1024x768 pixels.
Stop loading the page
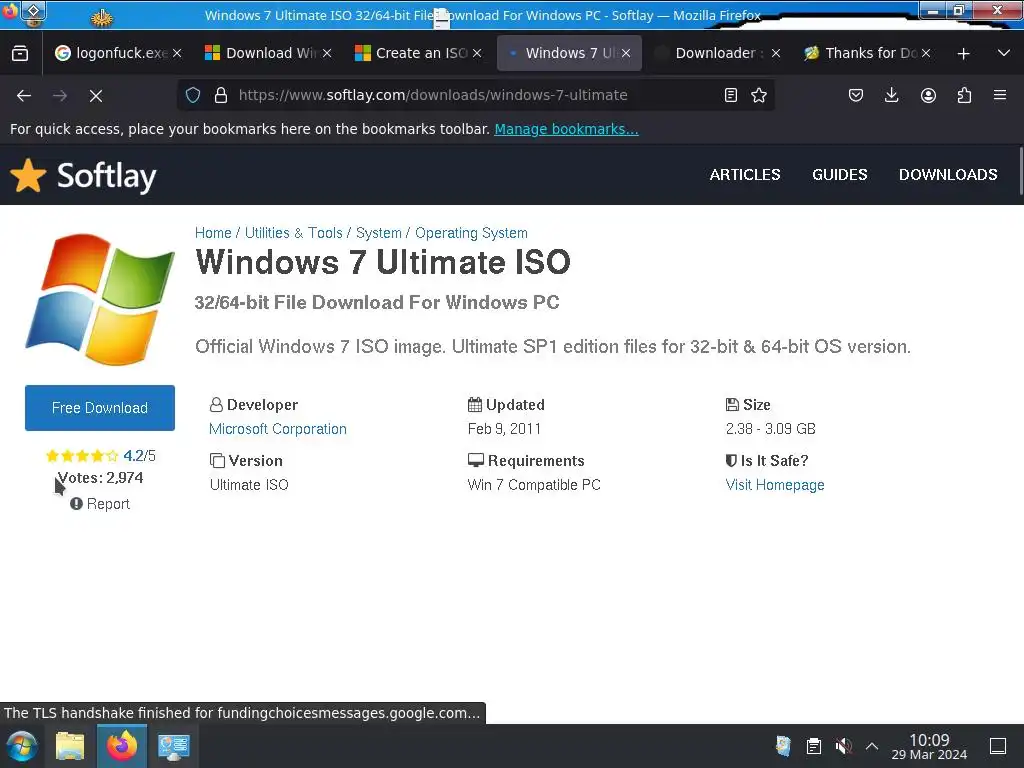point(96,95)
